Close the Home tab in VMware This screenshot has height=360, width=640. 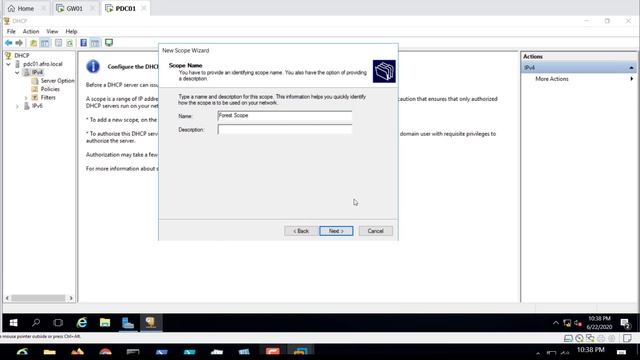43,8
